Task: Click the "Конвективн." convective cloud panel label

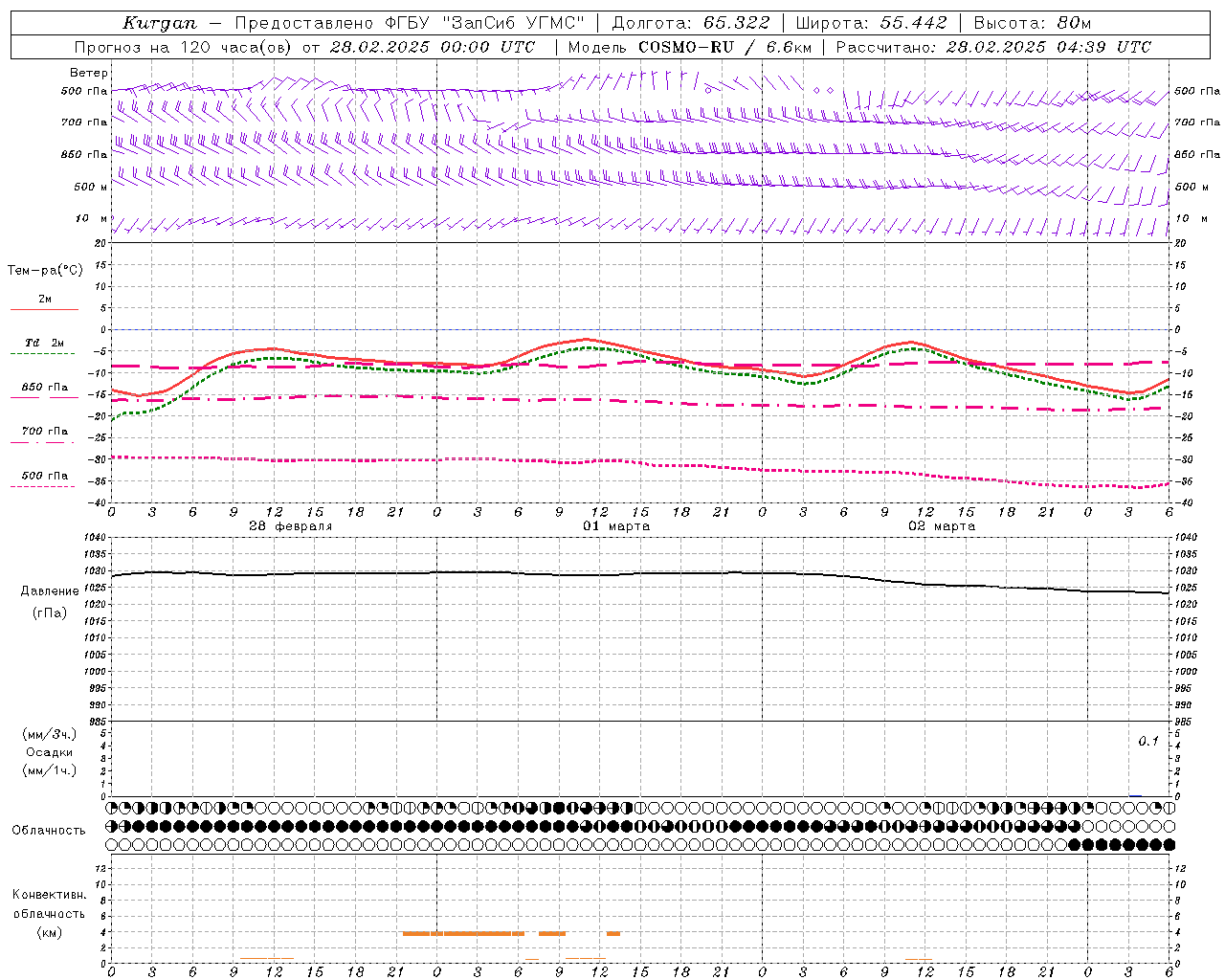Action: click(x=49, y=895)
